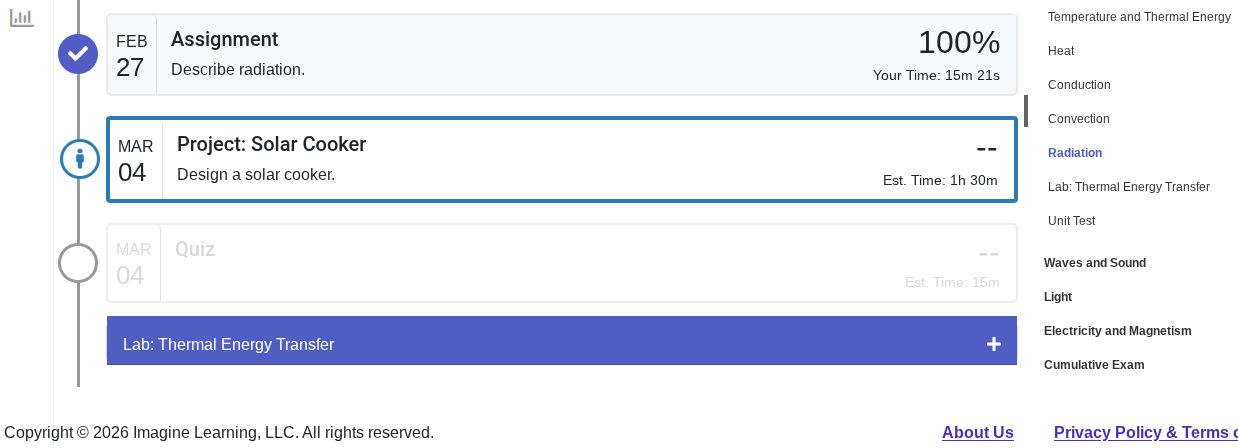Screen dimensions: 1238x448
Task: Select the Heat lesson in sidebar
Action: click(1061, 51)
